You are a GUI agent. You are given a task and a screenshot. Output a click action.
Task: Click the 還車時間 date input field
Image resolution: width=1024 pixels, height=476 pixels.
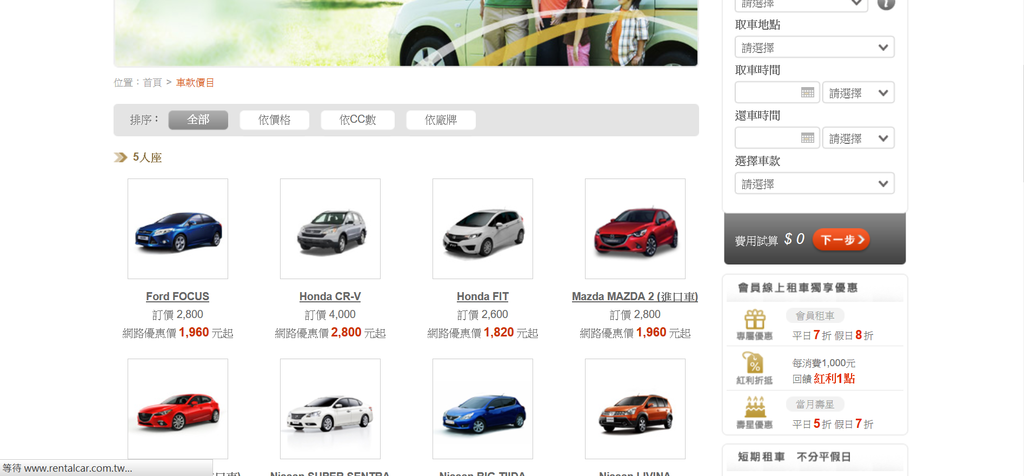coord(777,138)
